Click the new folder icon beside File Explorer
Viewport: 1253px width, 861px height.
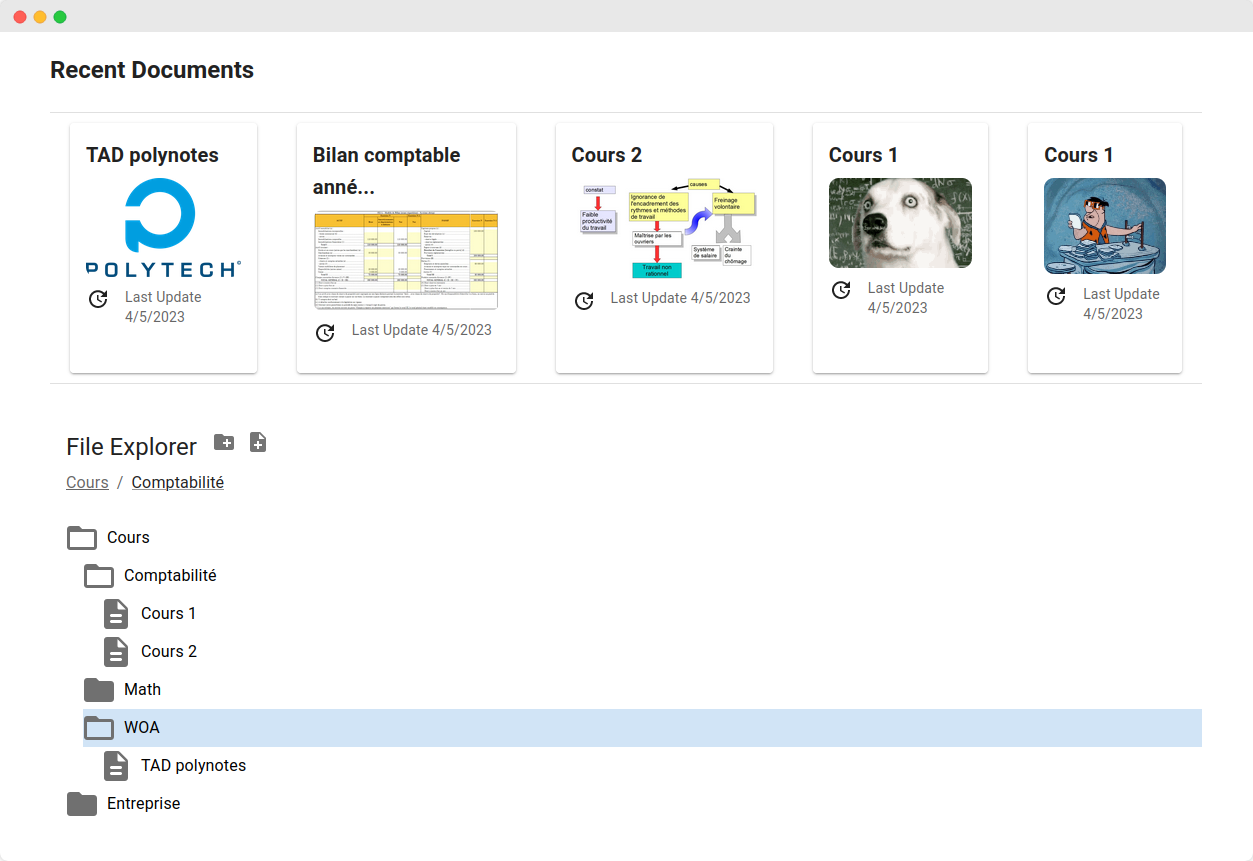pyautogui.click(x=224, y=442)
